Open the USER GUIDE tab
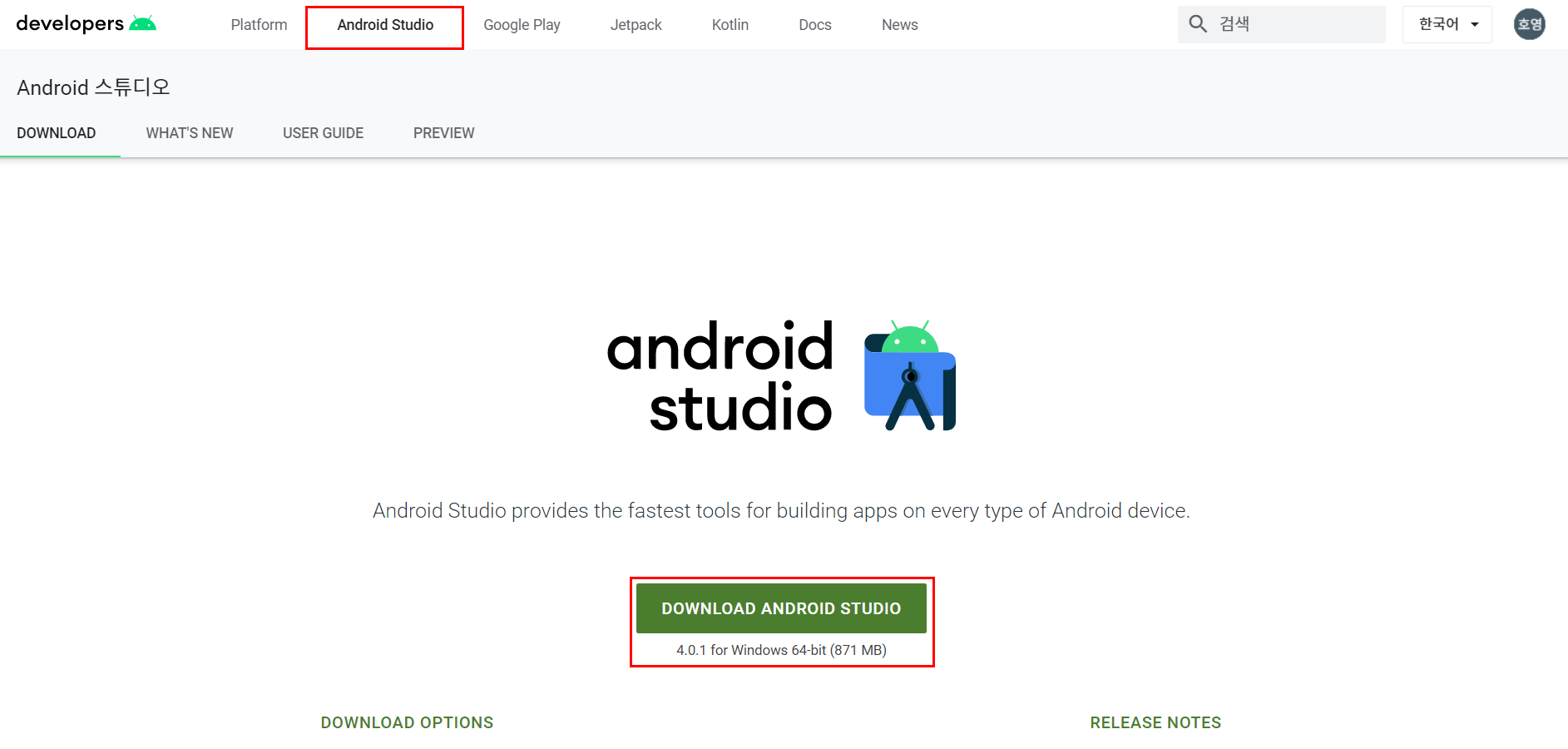Image resolution: width=1568 pixels, height=749 pixels. coord(323,133)
